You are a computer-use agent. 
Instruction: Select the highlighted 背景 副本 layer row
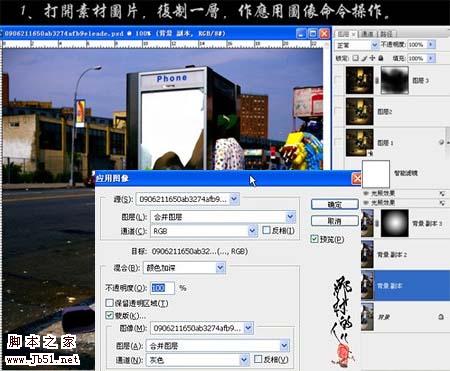[405, 286]
